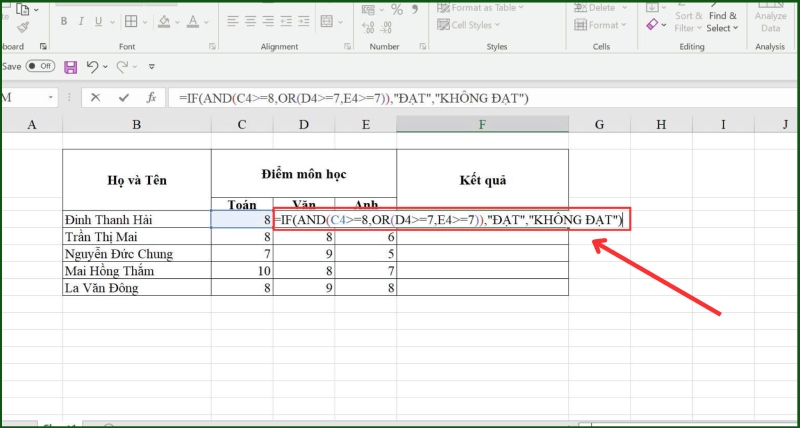This screenshot has width=800, height=428.
Task: Undo the last action
Action: 92,67
